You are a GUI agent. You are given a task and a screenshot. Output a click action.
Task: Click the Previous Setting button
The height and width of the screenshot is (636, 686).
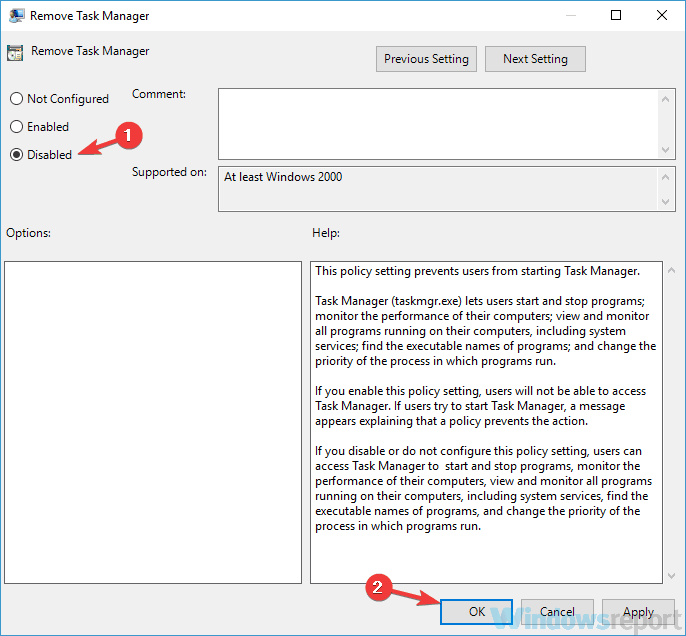point(426,59)
